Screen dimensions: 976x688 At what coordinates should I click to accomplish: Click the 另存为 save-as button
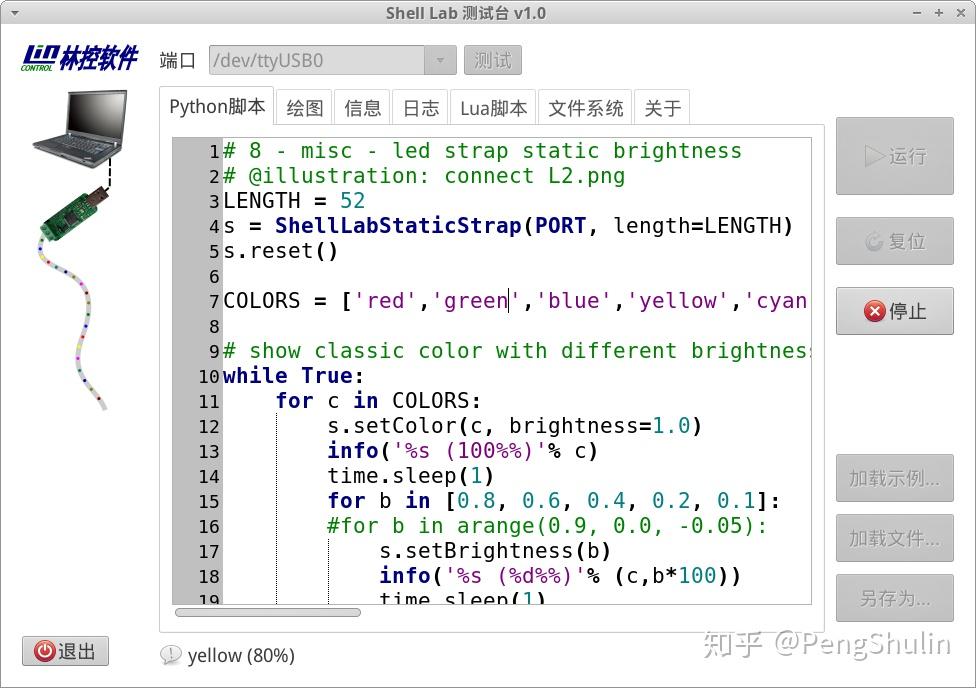pos(893,598)
